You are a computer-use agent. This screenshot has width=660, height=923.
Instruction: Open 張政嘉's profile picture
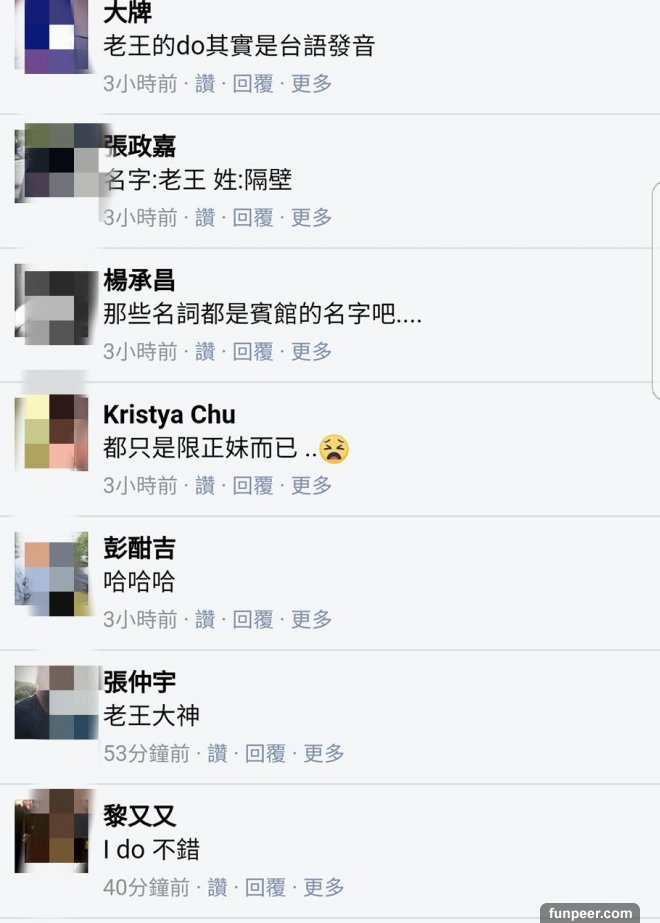click(57, 162)
